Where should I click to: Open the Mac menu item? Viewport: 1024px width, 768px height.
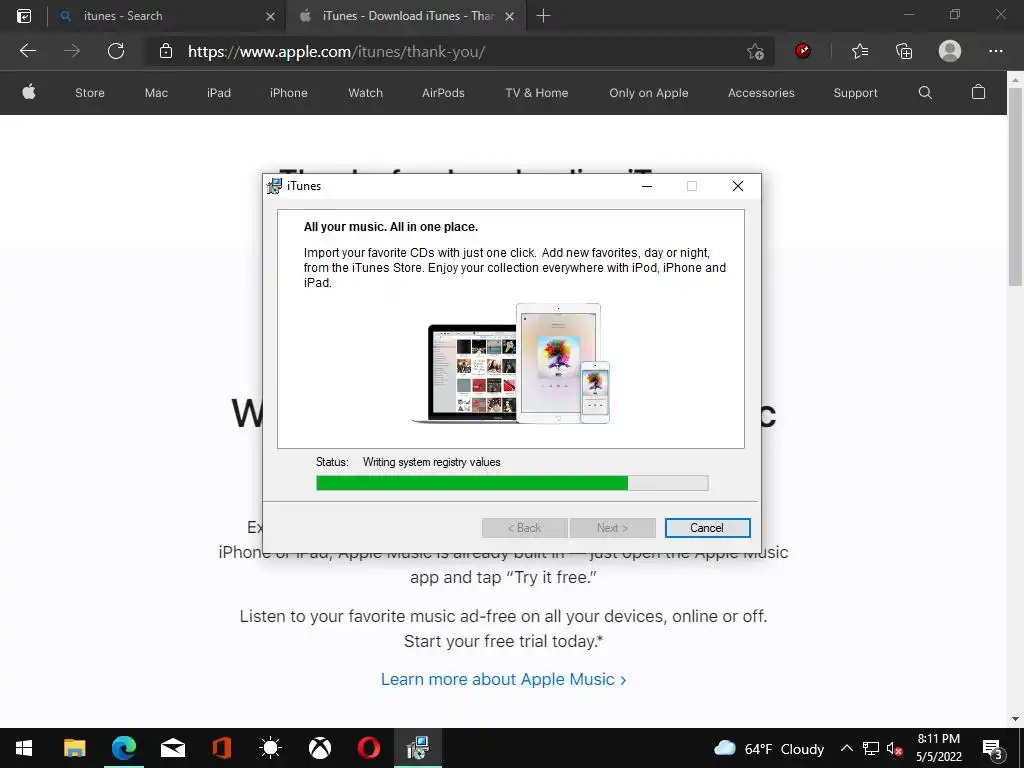coord(156,93)
